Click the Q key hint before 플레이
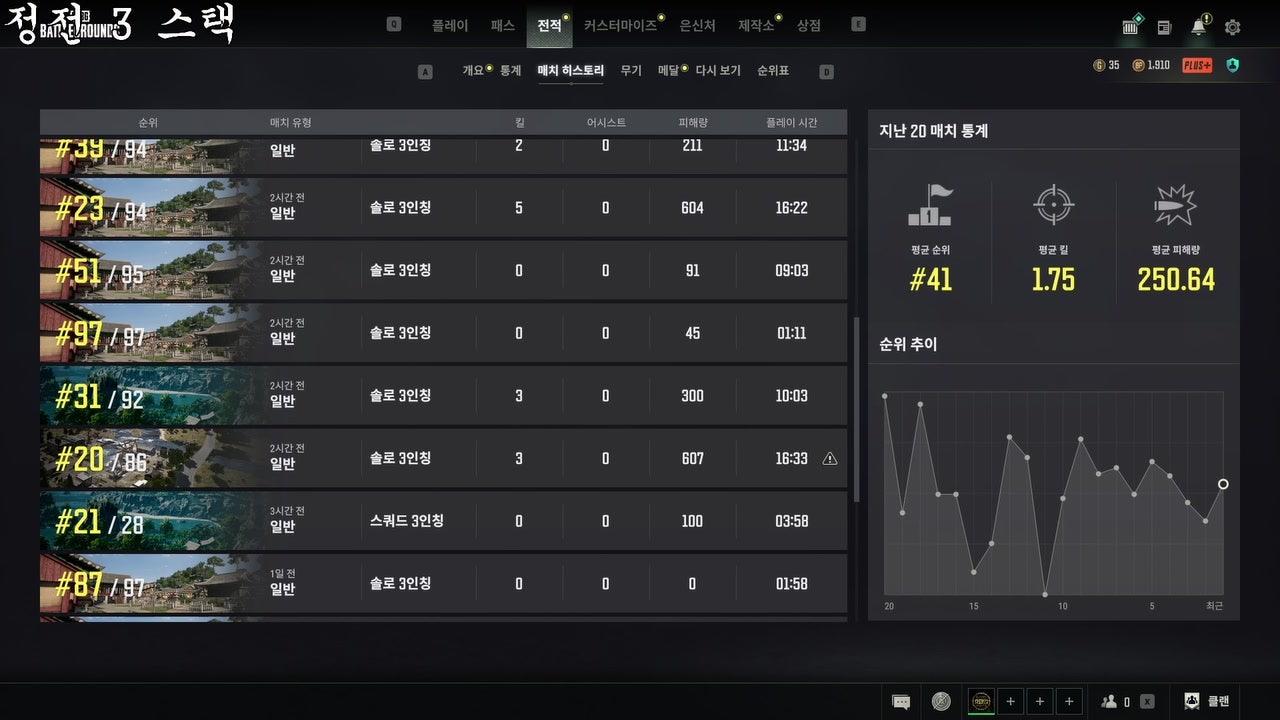Image resolution: width=1280 pixels, height=720 pixels. (x=394, y=25)
